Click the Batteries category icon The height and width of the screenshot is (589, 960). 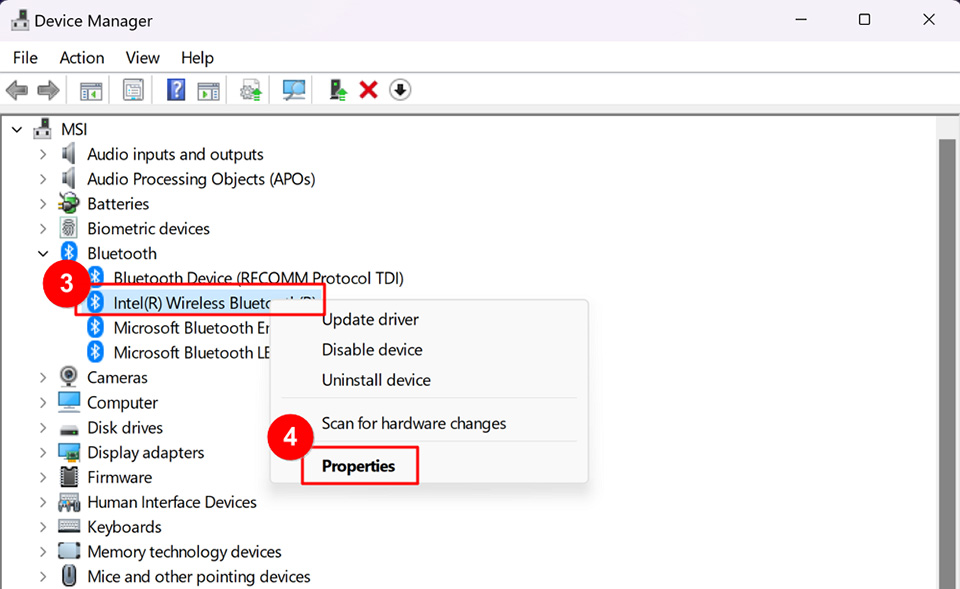69,203
